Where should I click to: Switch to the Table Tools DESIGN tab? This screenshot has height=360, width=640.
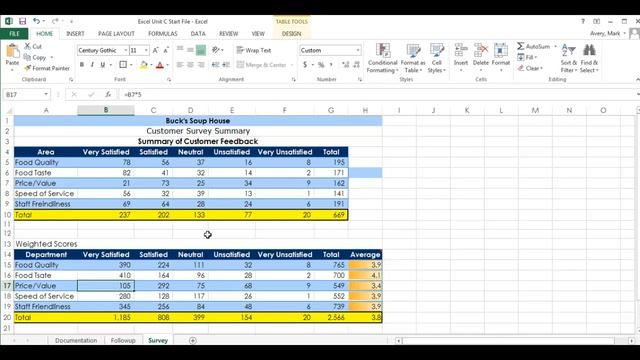point(291,33)
